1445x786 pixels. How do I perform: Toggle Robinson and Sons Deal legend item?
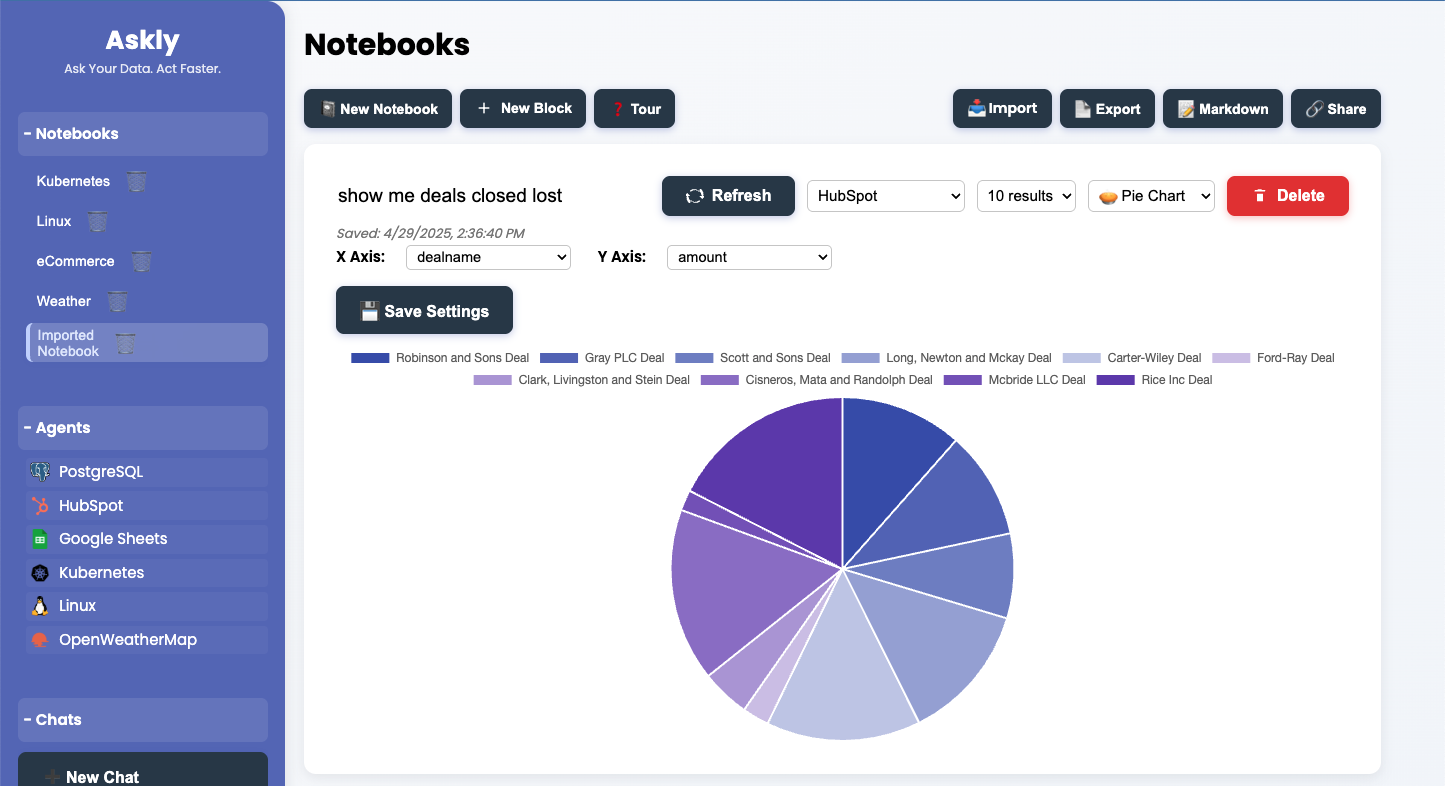pos(440,358)
